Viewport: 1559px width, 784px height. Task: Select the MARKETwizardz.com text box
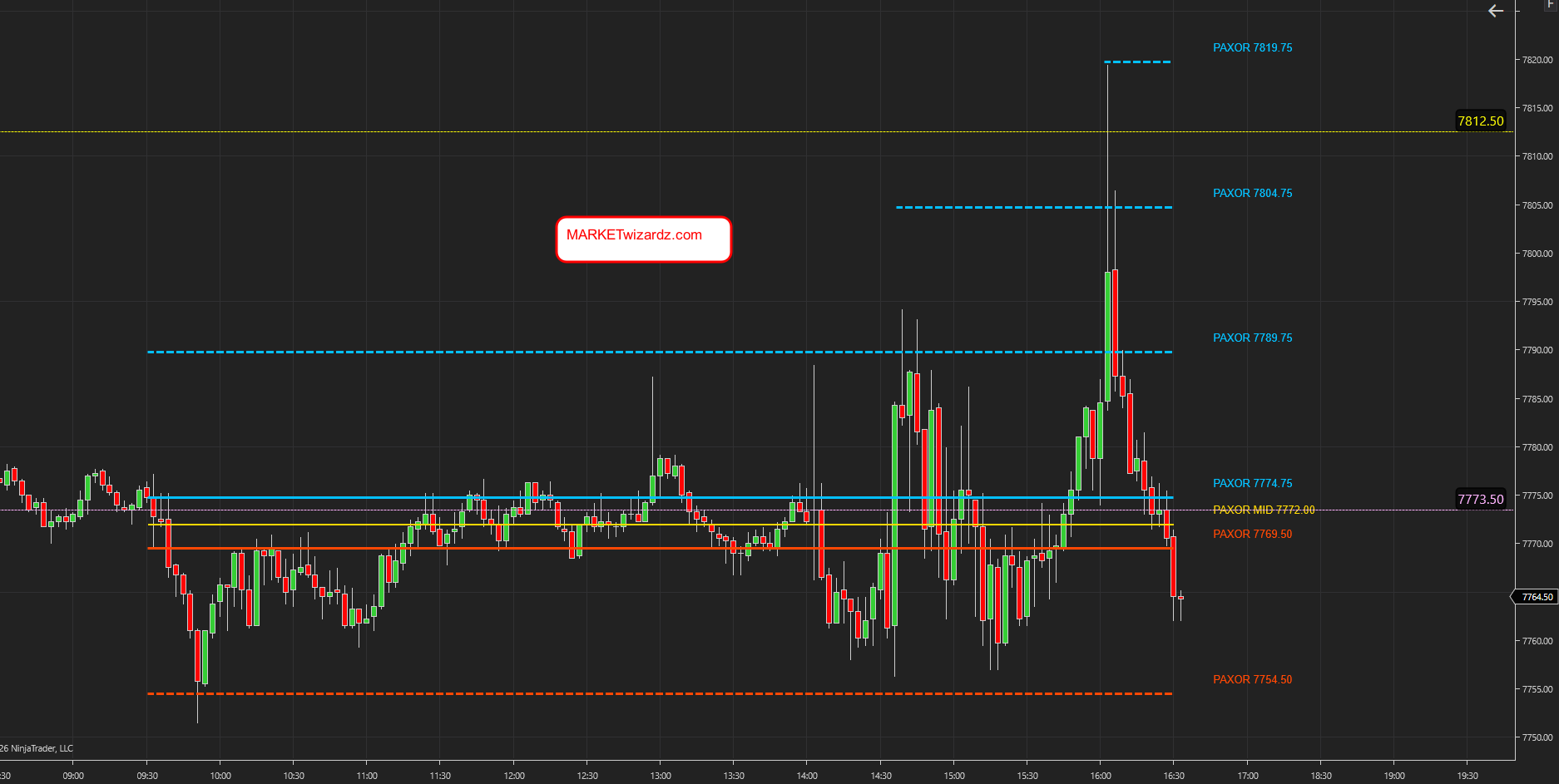643,239
